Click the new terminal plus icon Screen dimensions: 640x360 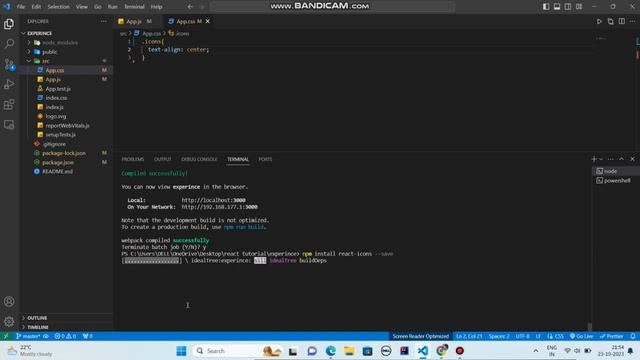[x=594, y=159]
